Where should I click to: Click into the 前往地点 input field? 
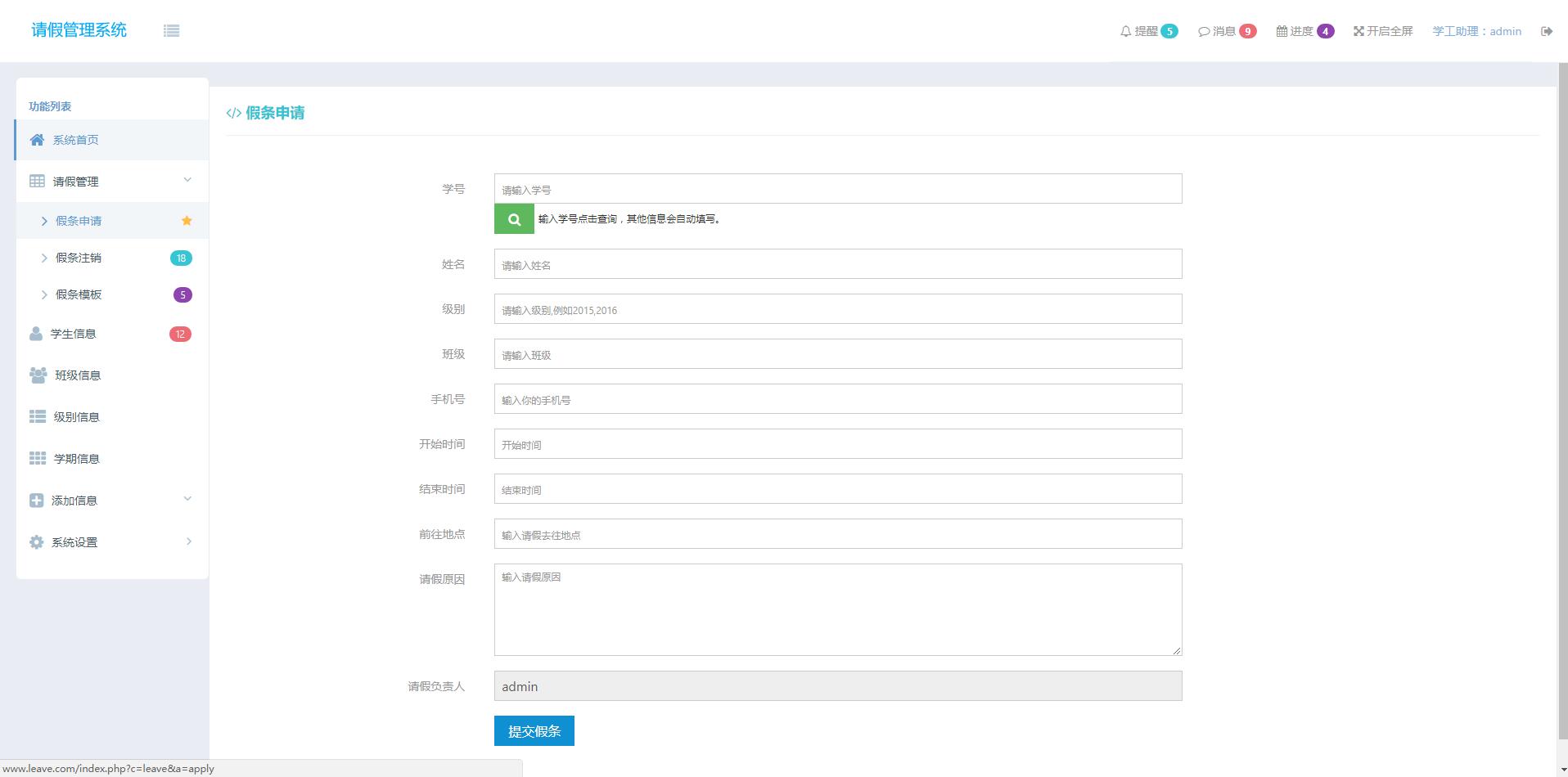[838, 534]
